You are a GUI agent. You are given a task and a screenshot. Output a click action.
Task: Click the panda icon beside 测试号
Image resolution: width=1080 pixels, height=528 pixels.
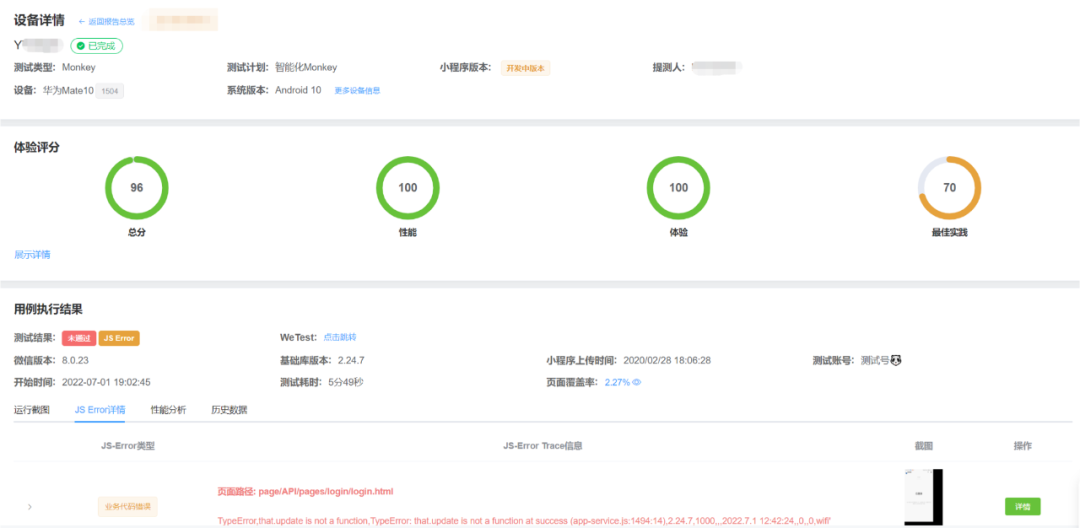click(x=896, y=360)
